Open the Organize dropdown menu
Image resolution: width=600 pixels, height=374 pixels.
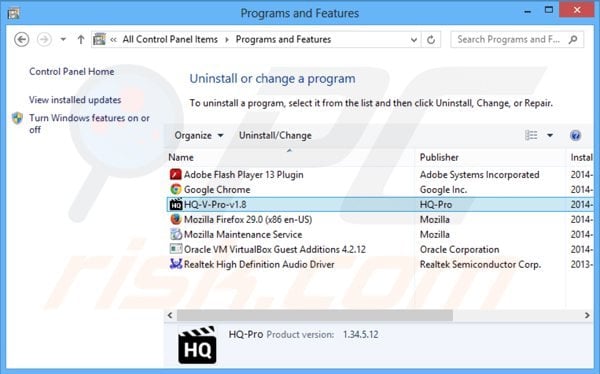tap(199, 136)
